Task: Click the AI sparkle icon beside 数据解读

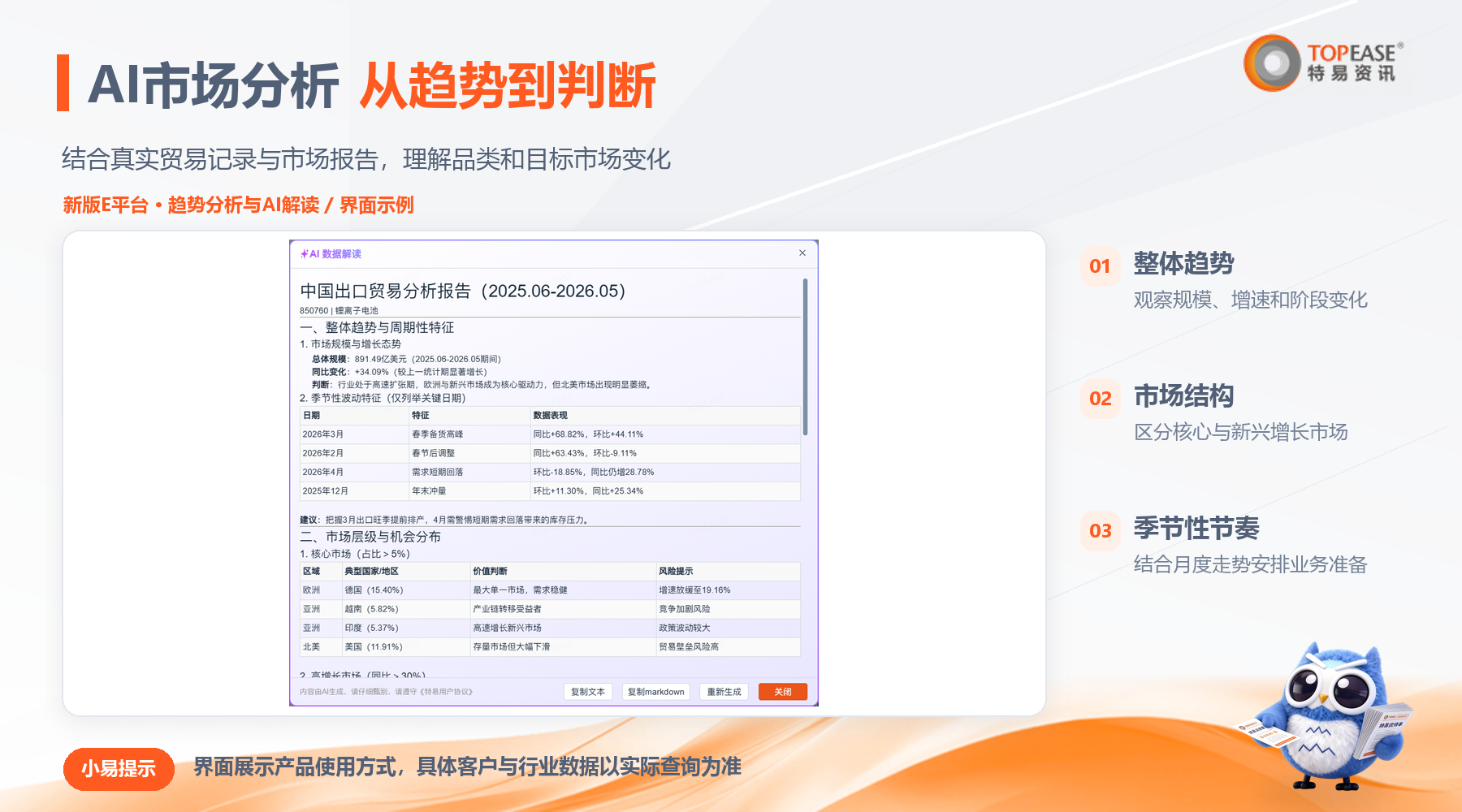Action: [304, 254]
